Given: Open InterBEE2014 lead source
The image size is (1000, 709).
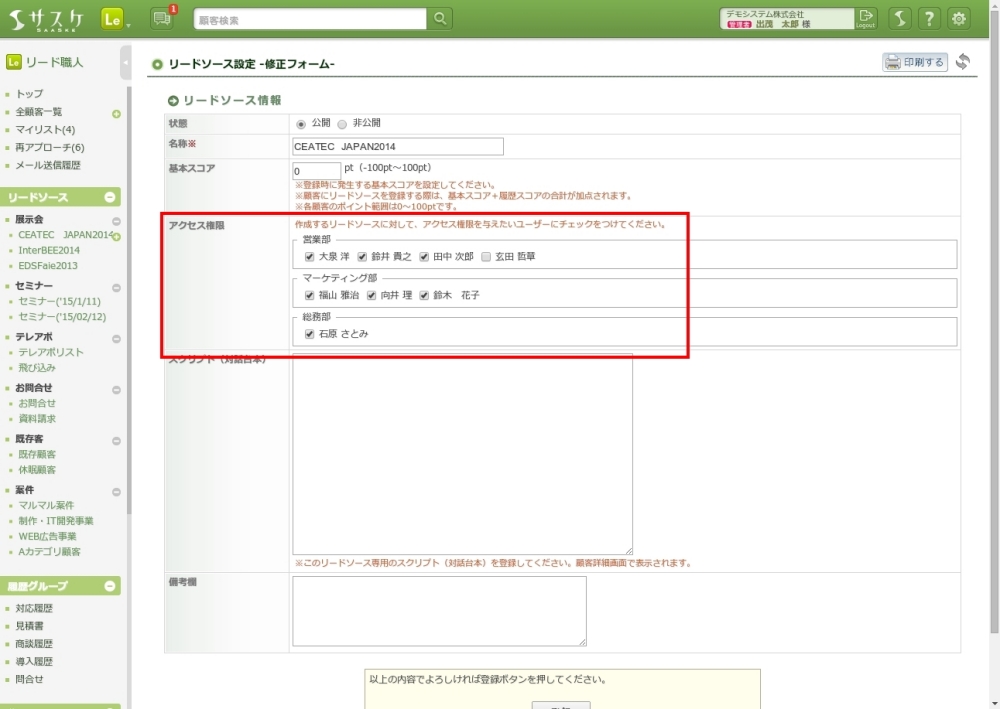Looking at the screenshot, I should click(49, 251).
